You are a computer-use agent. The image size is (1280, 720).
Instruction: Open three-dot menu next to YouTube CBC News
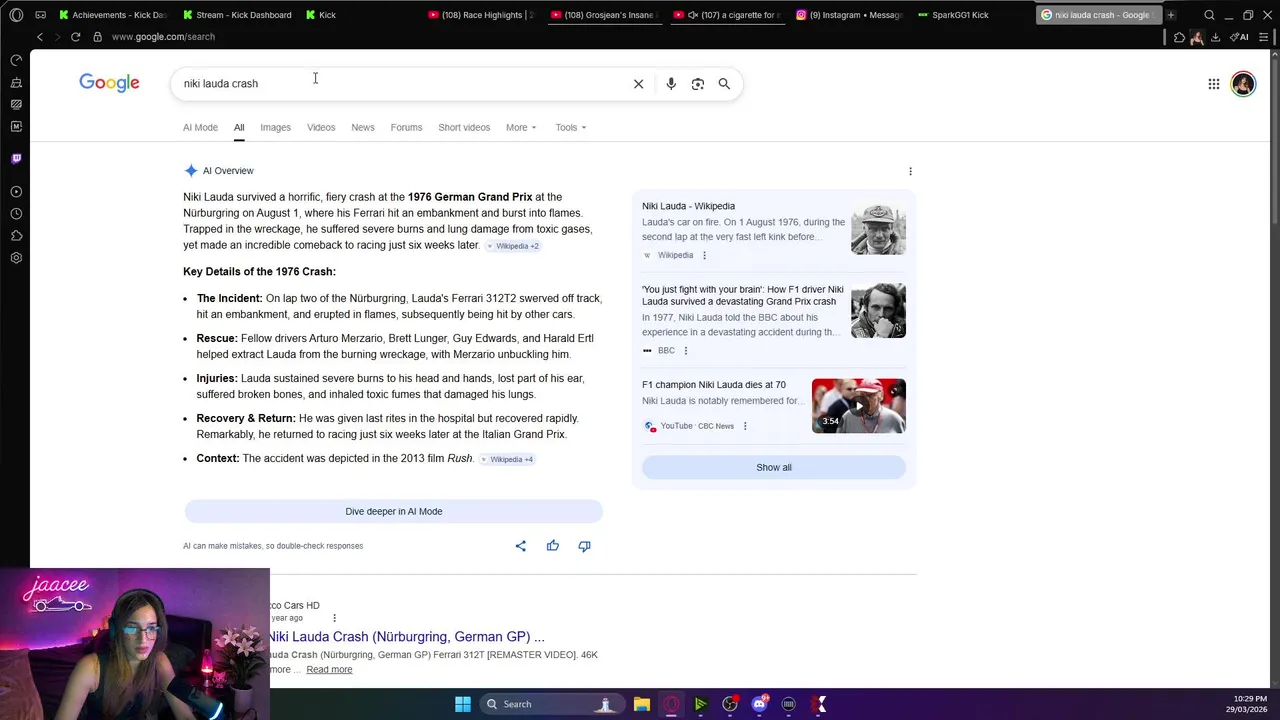(x=745, y=426)
